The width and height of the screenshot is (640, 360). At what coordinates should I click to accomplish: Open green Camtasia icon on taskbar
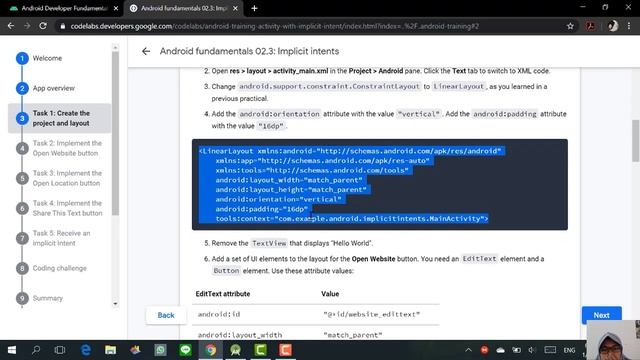coord(260,350)
